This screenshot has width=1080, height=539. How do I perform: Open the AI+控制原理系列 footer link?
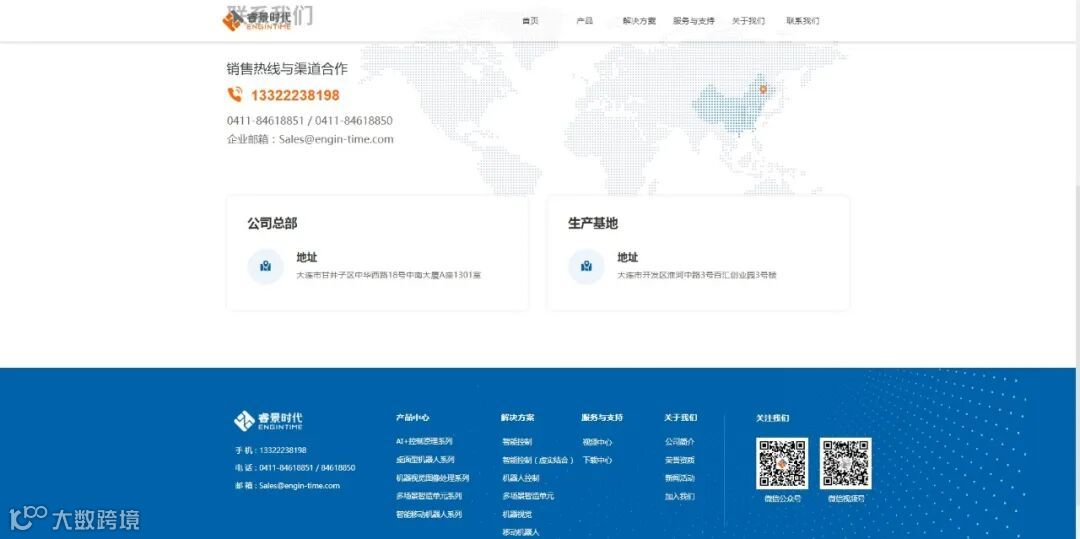[424, 441]
